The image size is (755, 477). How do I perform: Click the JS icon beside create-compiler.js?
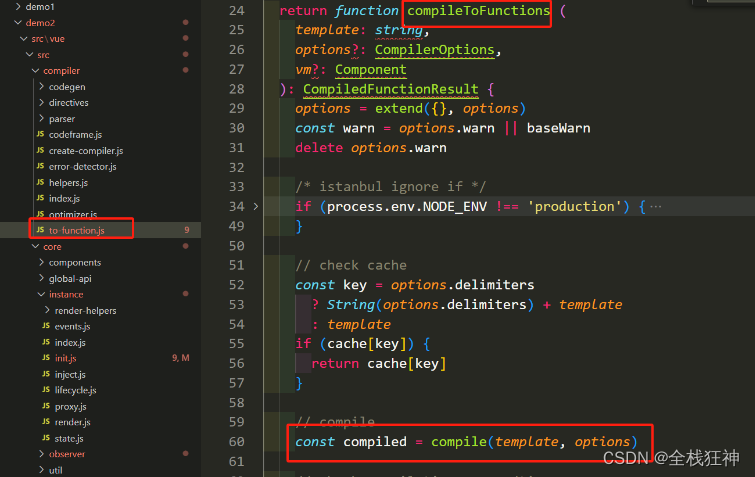(40, 150)
